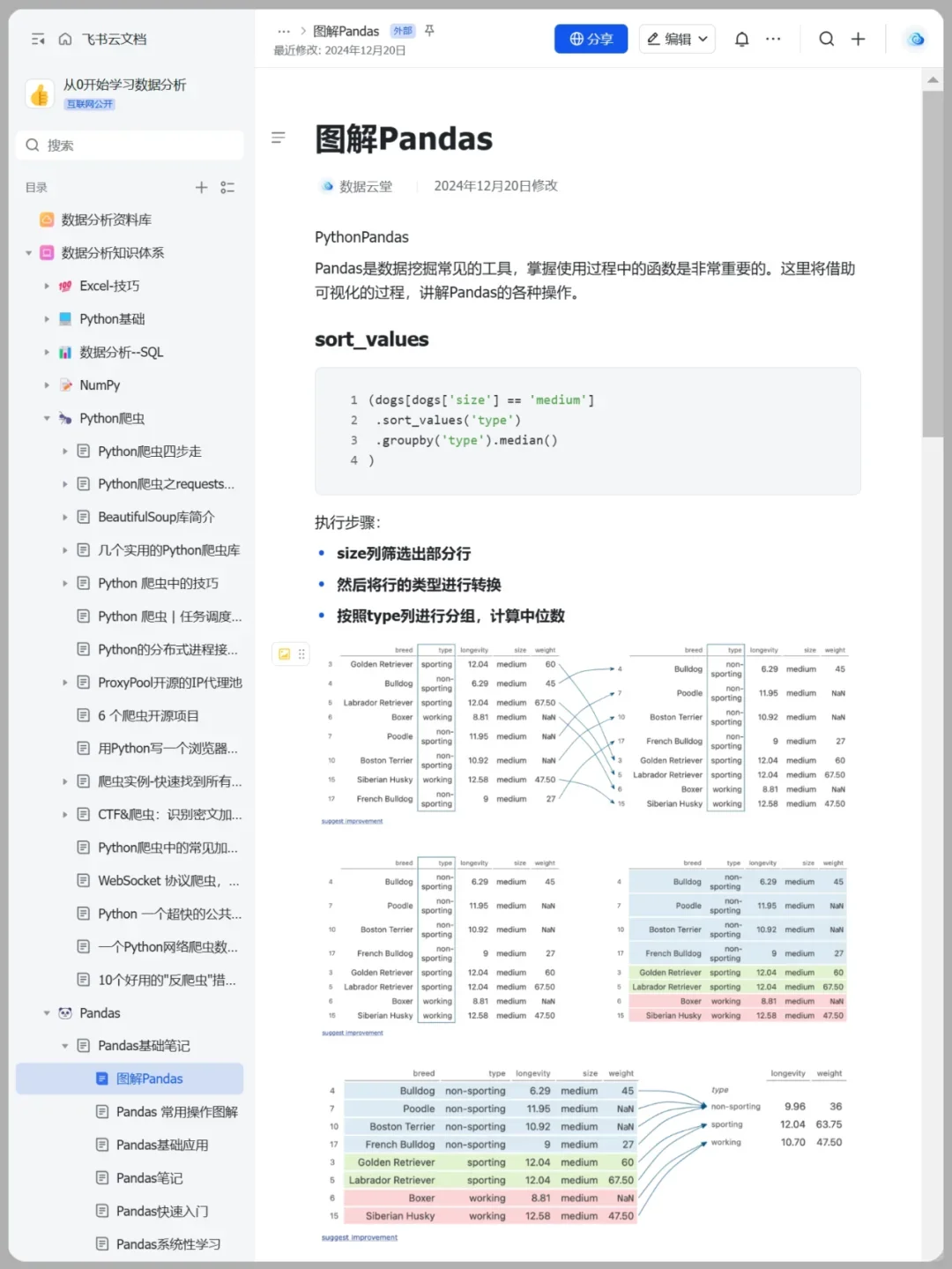Collapse the Pandas section in the sidebar

47,1012
